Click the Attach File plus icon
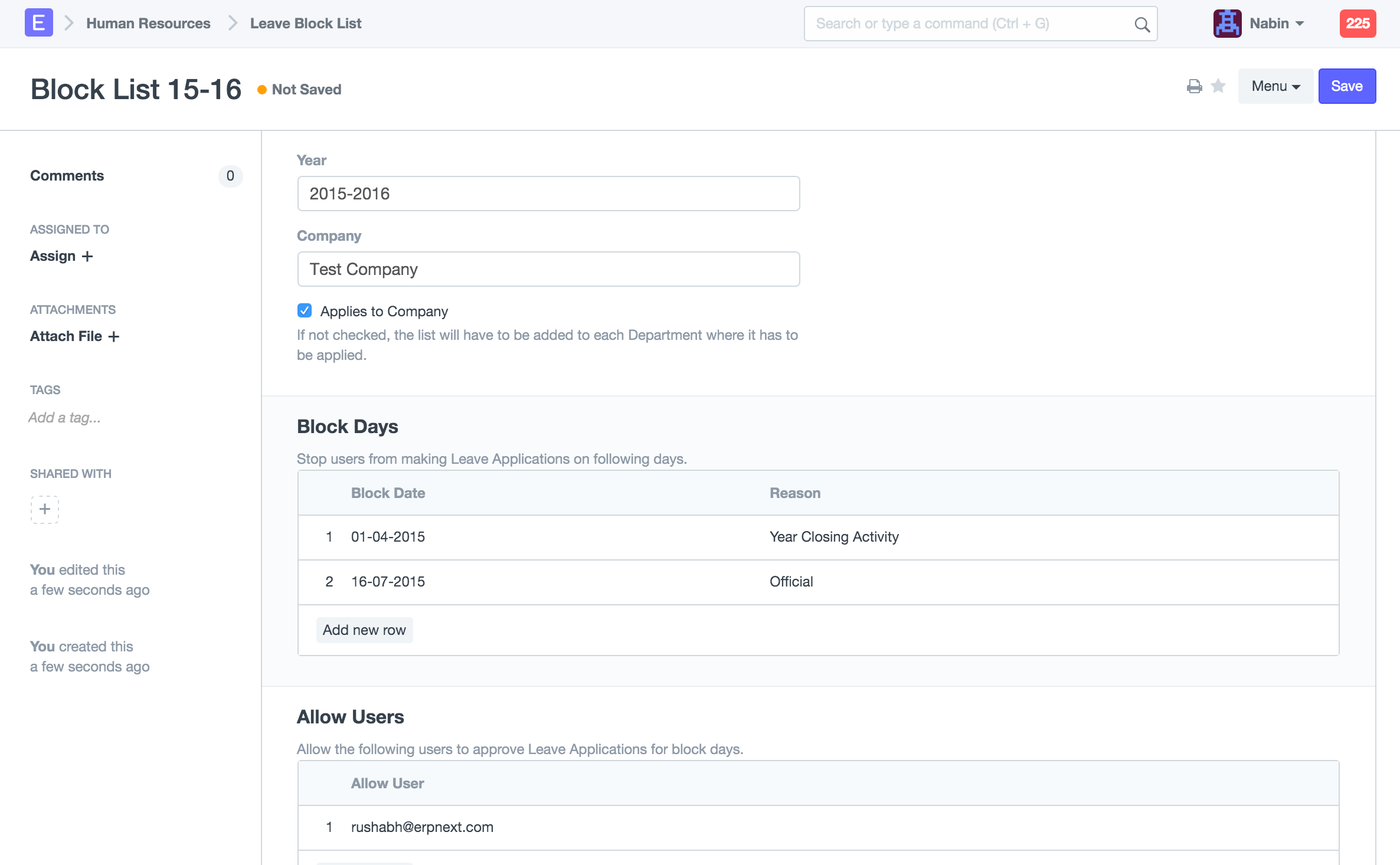Image resolution: width=1400 pixels, height=865 pixels. [114, 336]
